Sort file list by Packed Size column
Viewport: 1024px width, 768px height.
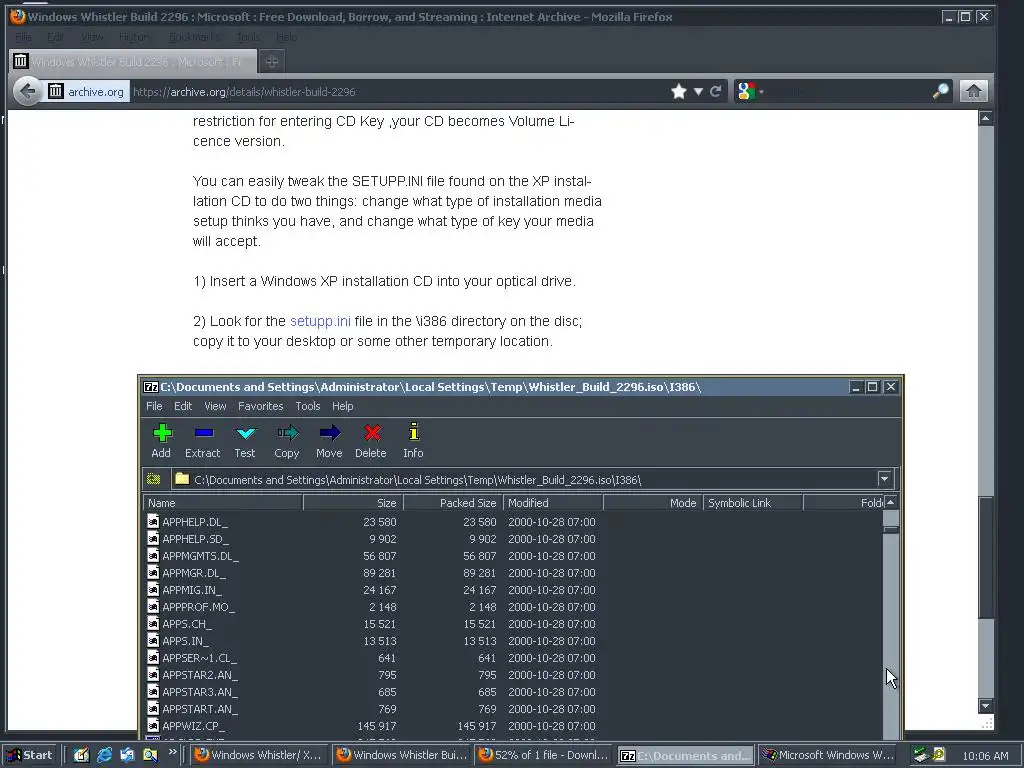pyautogui.click(x=453, y=503)
